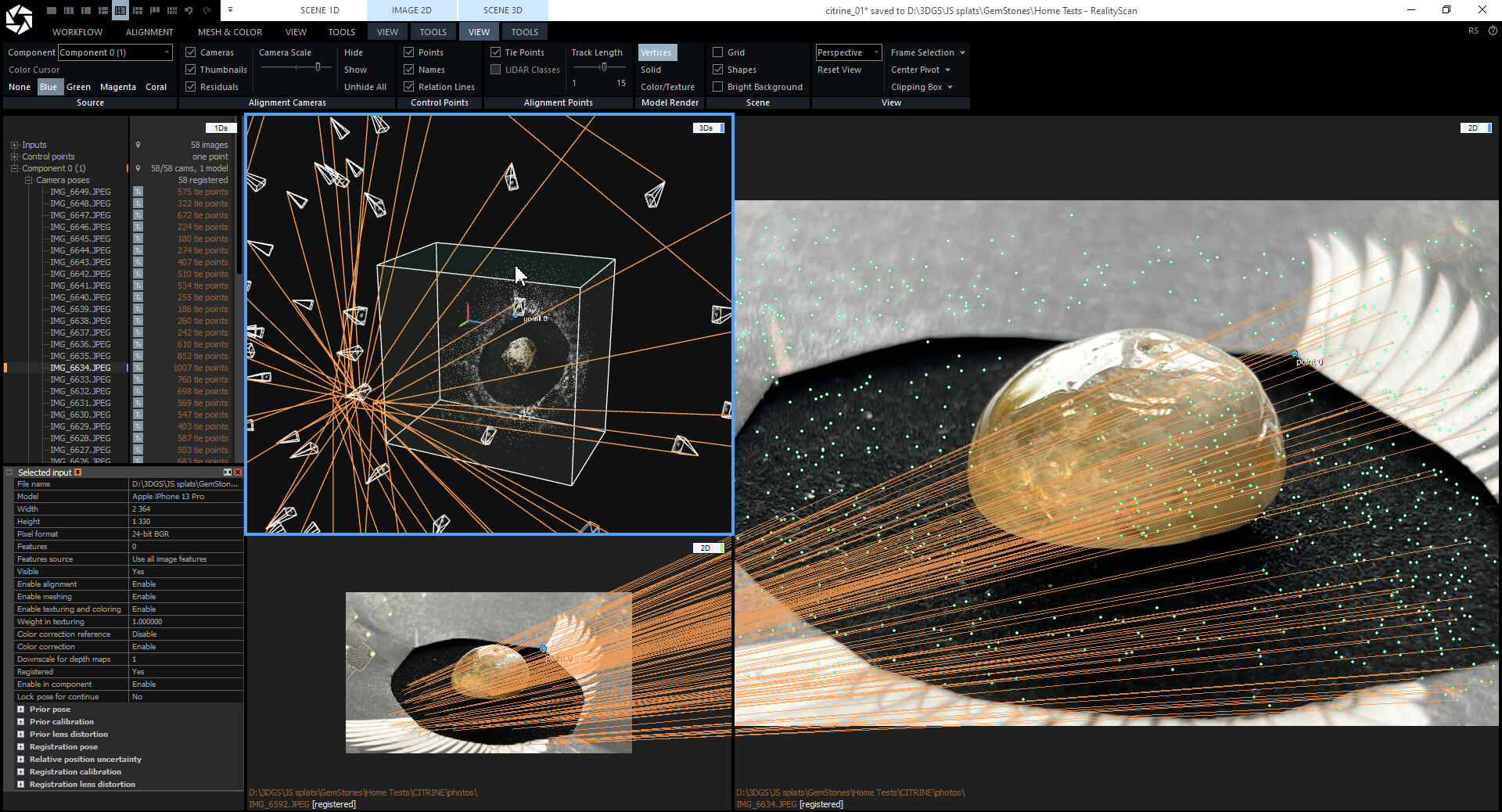The height and width of the screenshot is (812, 1502).
Task: Select the three equal columns layout icon
Action: click(x=69, y=10)
